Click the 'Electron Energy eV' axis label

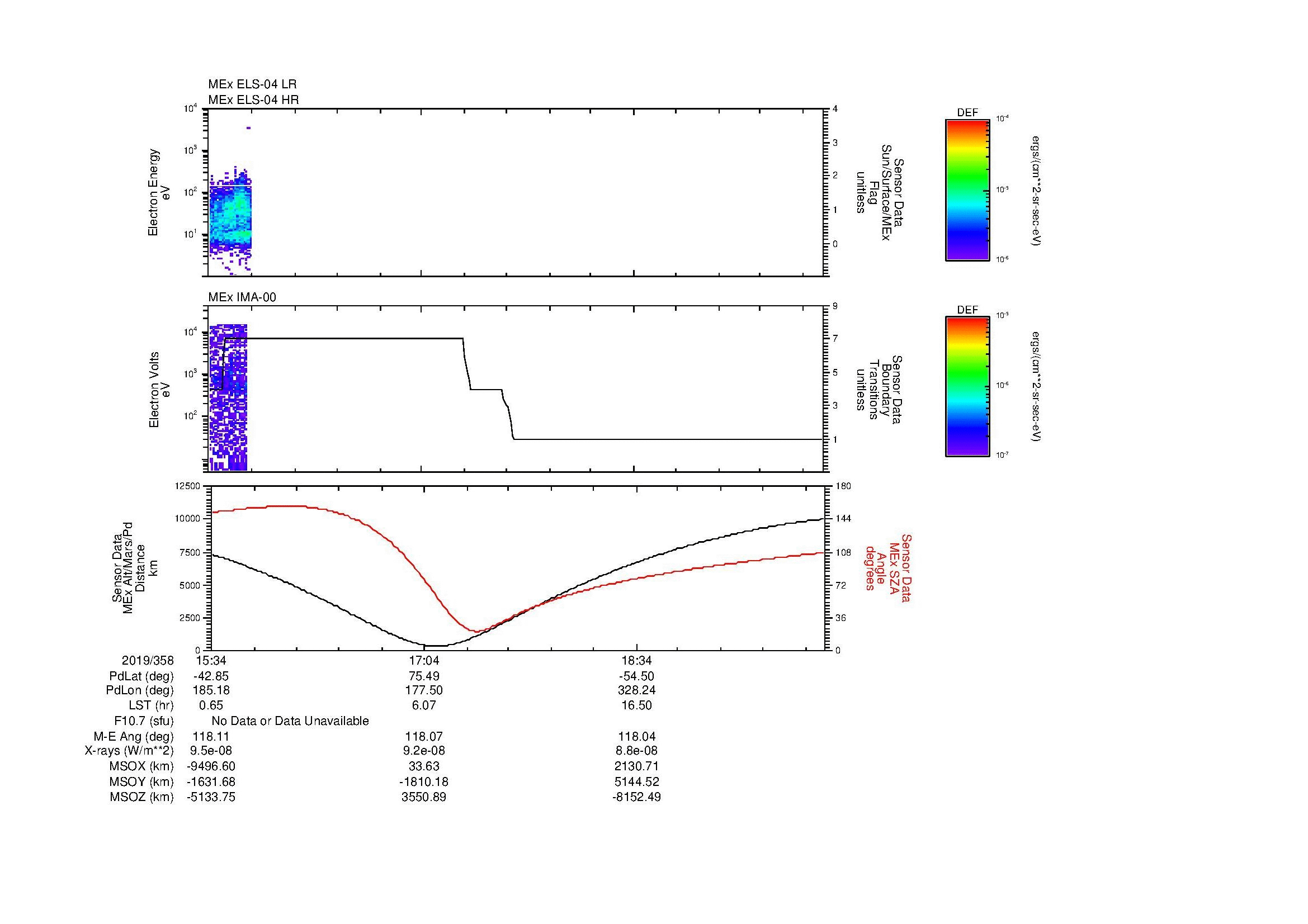[x=159, y=192]
